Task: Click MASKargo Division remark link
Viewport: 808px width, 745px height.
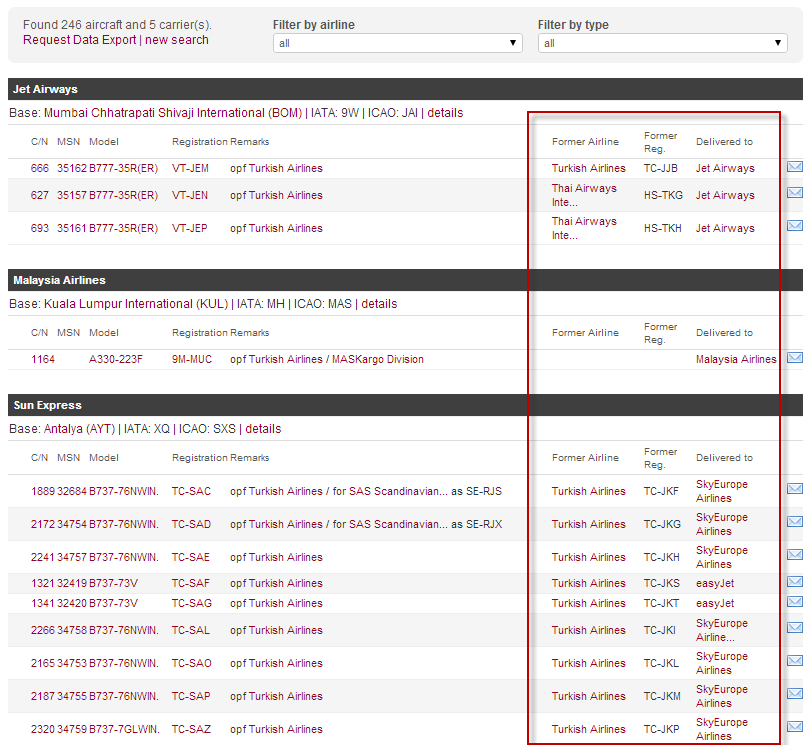Action: 377,359
